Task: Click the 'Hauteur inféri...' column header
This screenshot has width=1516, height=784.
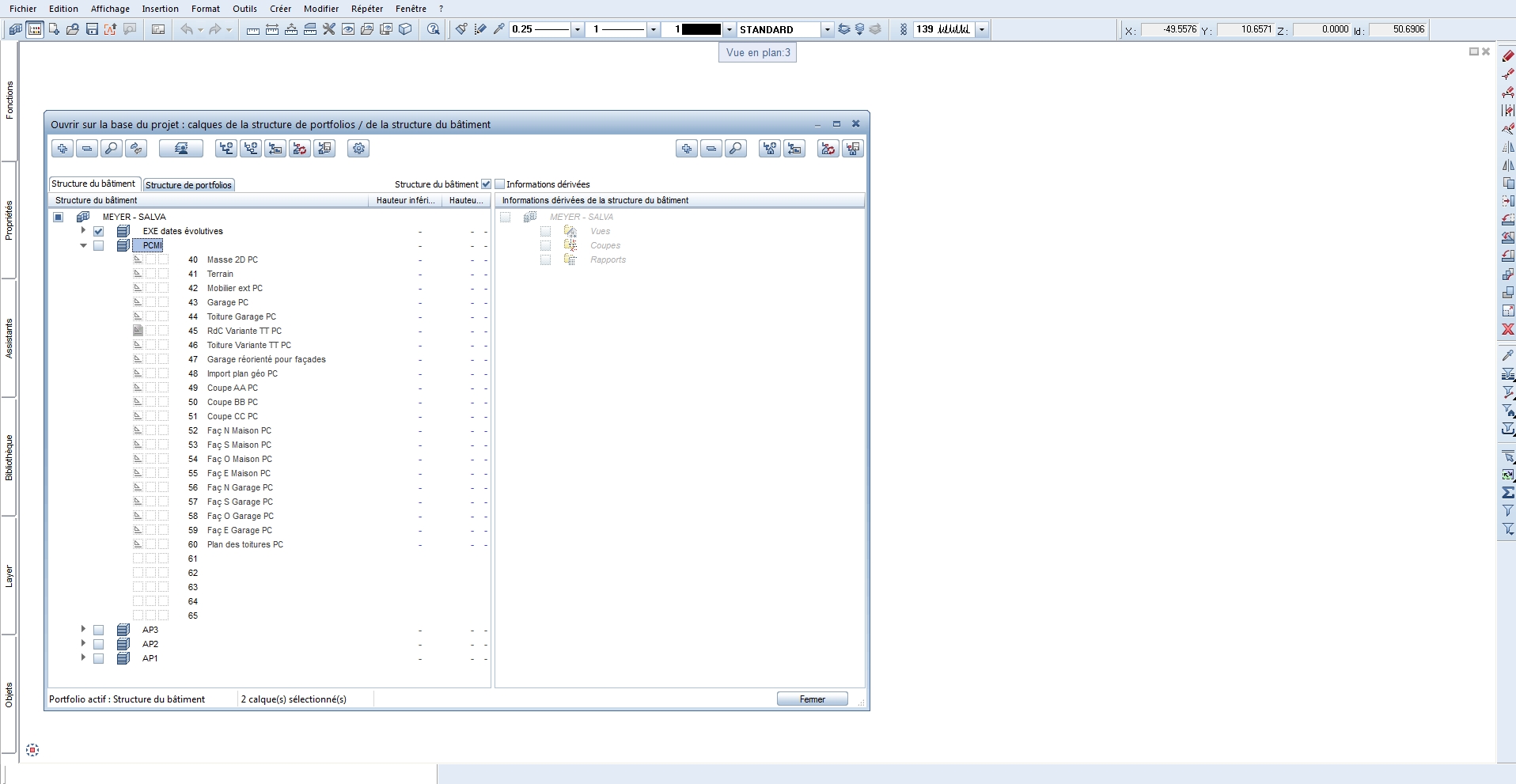Action: point(406,201)
